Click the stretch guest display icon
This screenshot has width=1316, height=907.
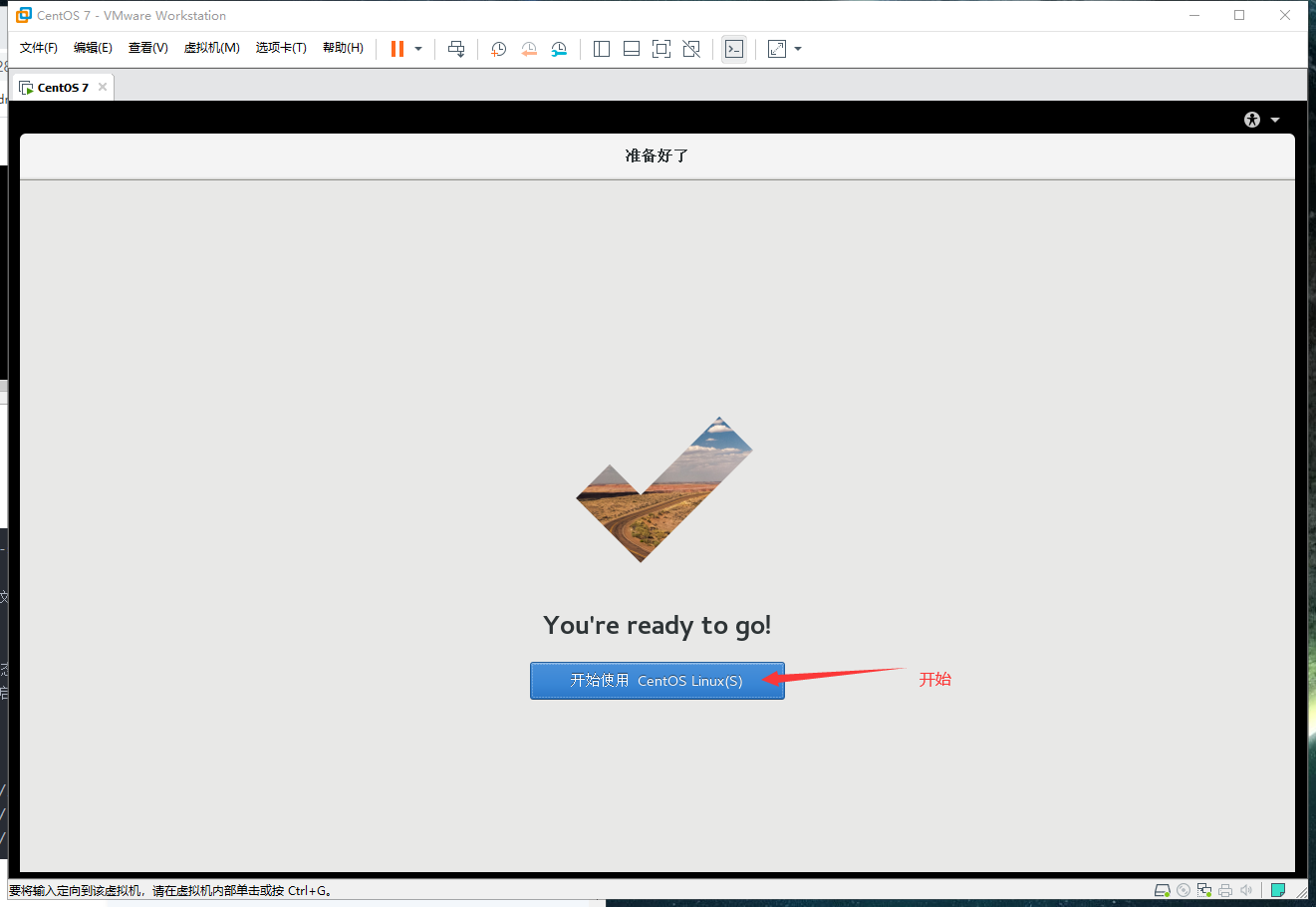777,49
